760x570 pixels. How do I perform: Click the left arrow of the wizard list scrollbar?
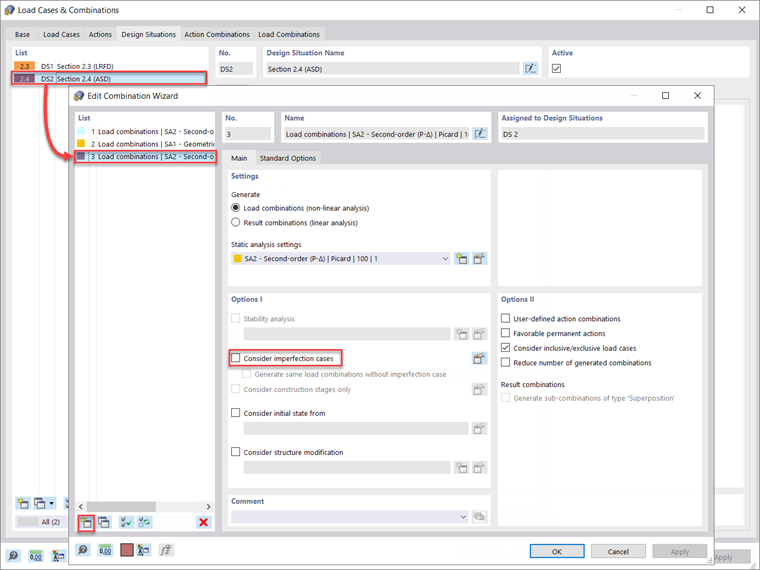pos(80,507)
